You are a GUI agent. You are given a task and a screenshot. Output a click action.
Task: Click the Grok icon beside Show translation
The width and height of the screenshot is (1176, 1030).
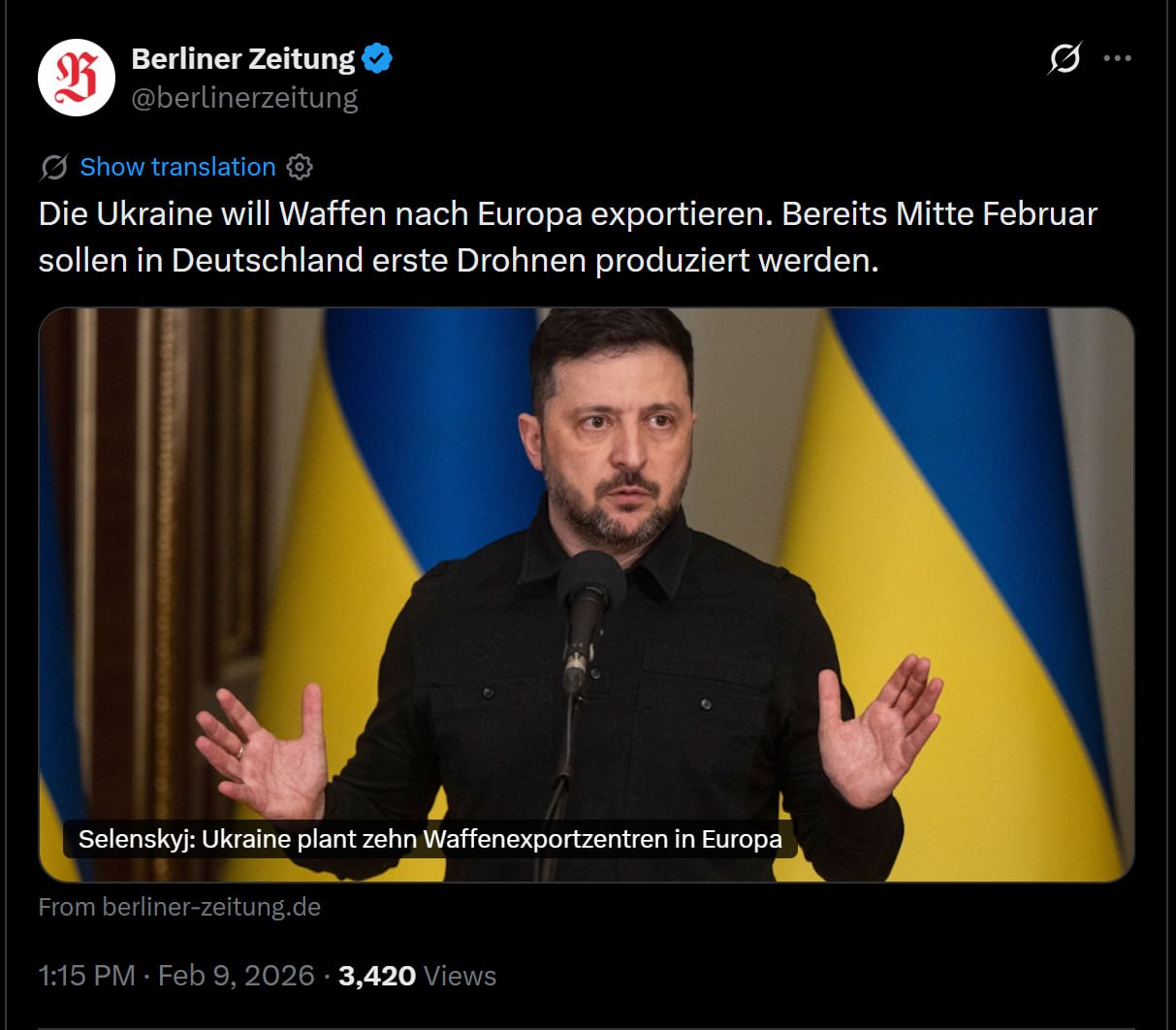[54, 167]
